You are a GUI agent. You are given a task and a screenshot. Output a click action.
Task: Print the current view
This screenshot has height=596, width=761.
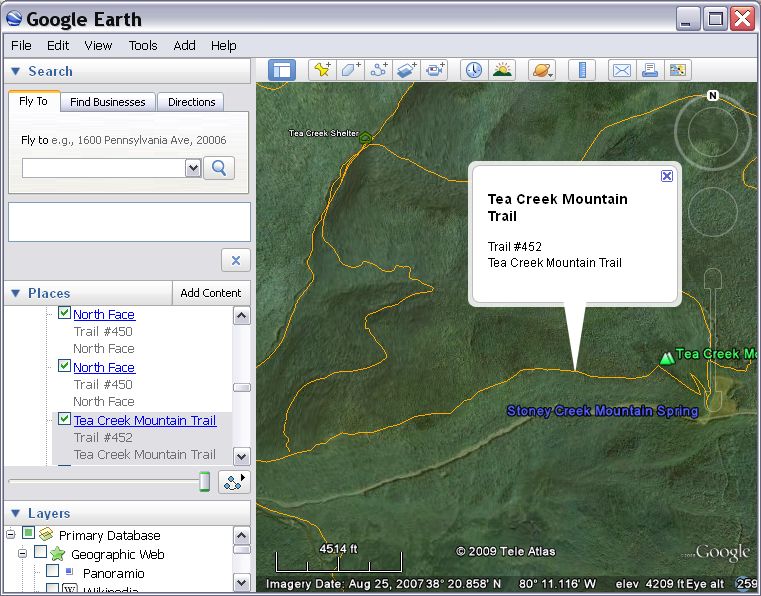pos(650,70)
